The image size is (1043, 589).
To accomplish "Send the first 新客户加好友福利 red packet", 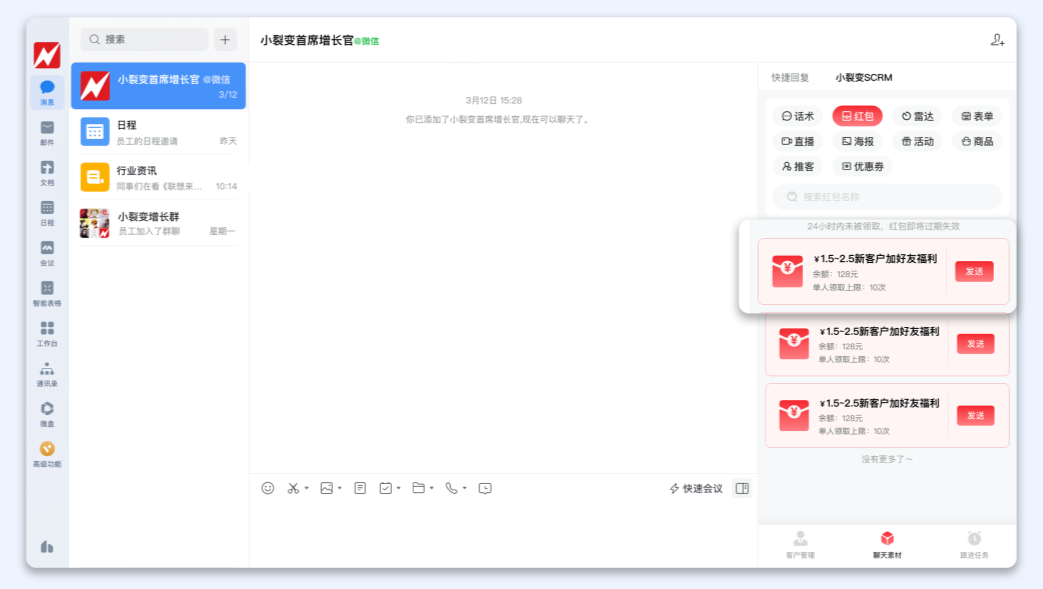I will coord(974,270).
